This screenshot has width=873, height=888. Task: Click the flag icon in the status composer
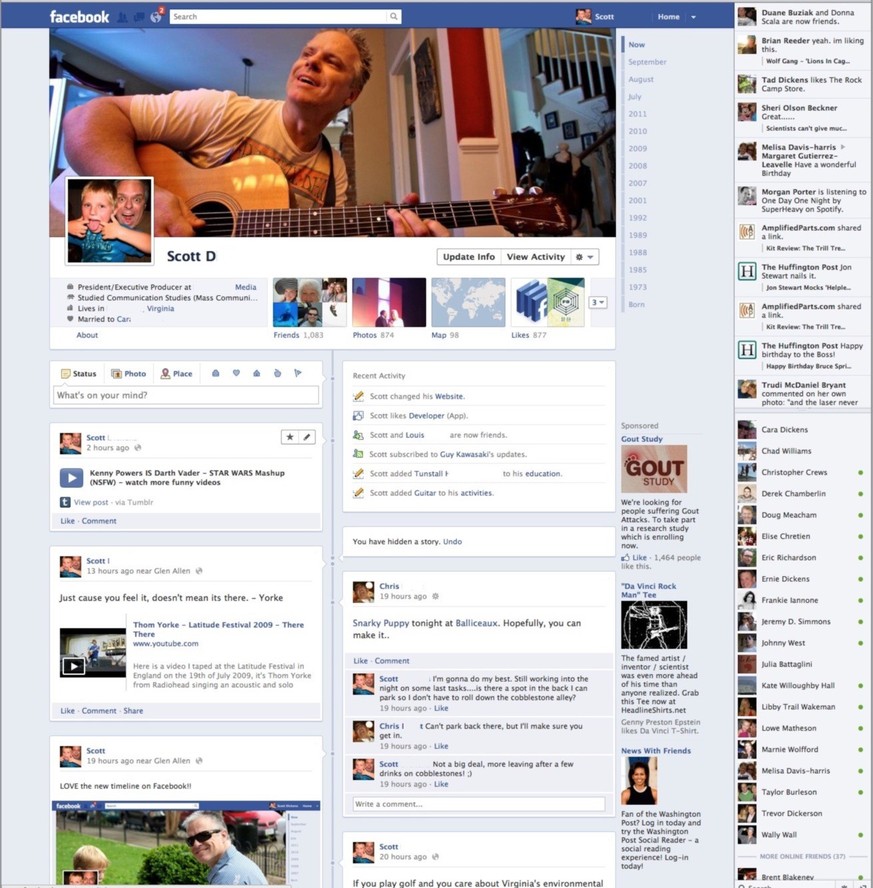[298, 373]
